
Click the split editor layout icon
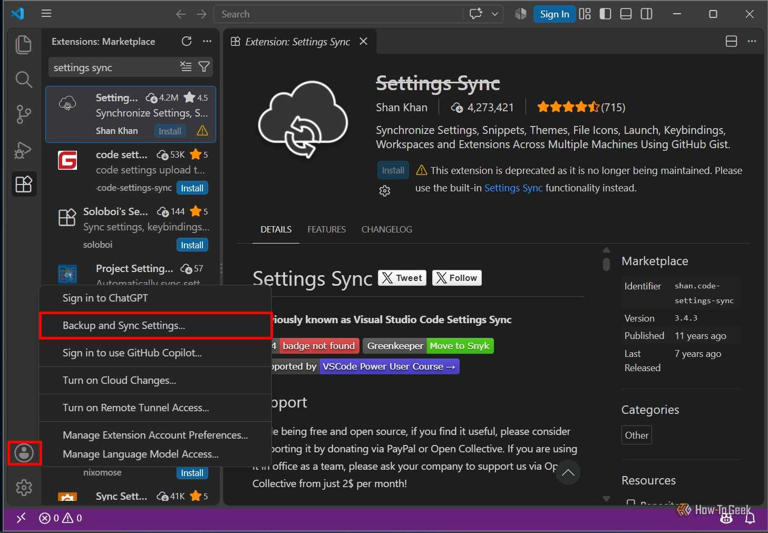point(731,42)
